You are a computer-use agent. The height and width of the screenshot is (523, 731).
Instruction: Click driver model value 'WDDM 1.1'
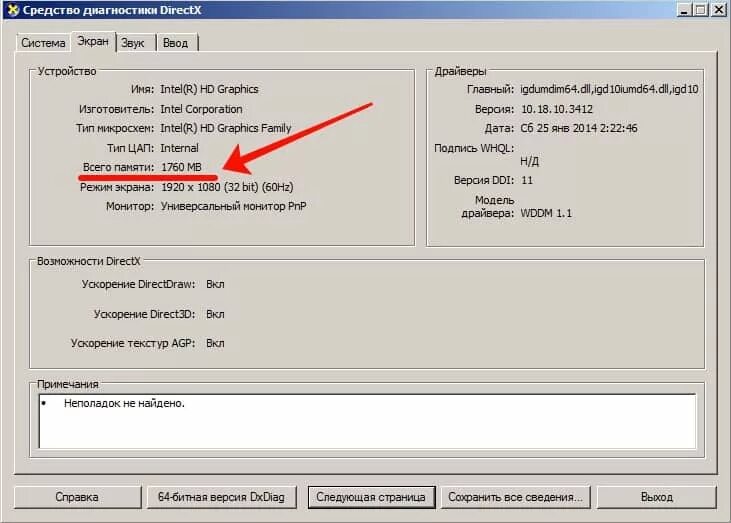(546, 213)
